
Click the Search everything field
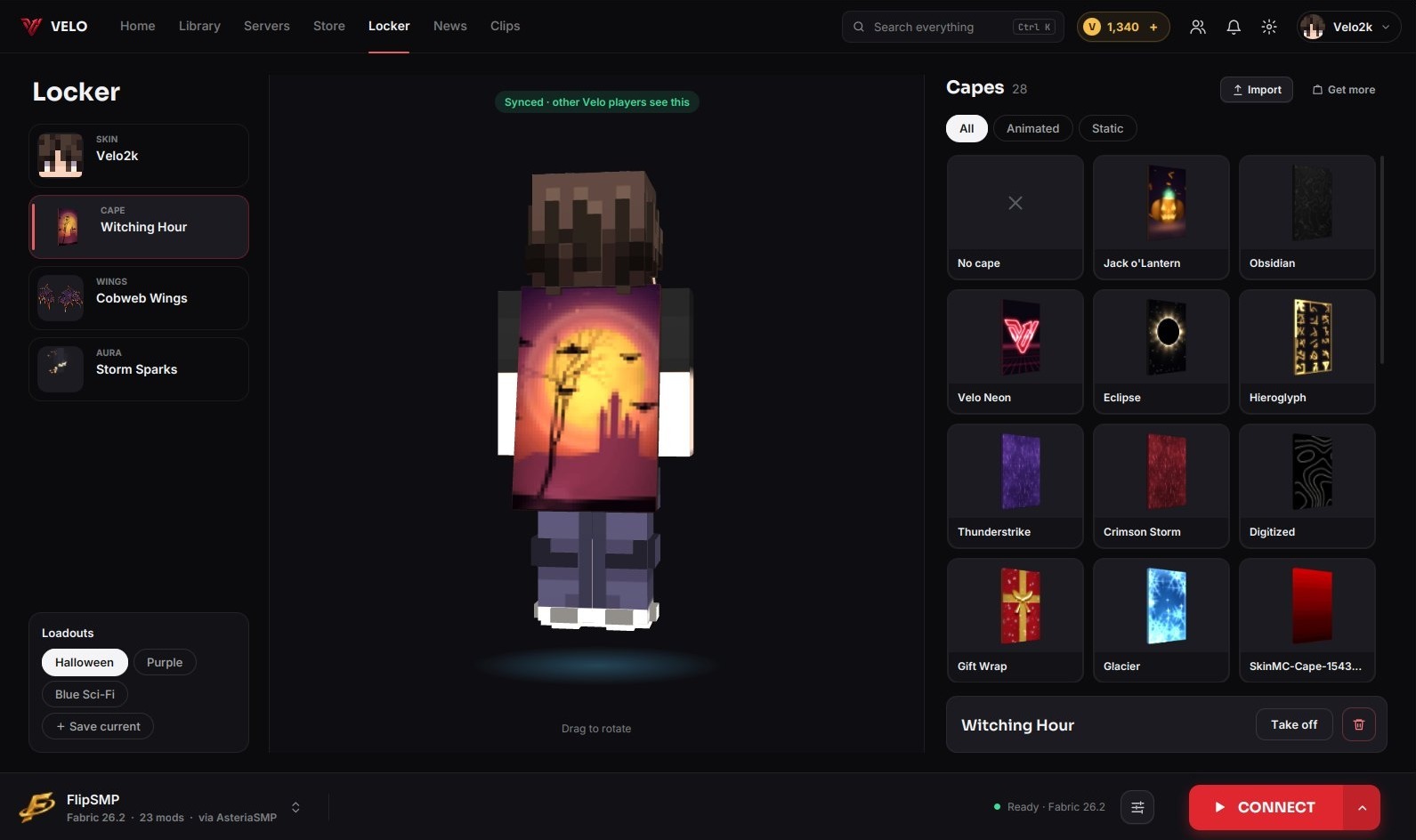tap(952, 27)
